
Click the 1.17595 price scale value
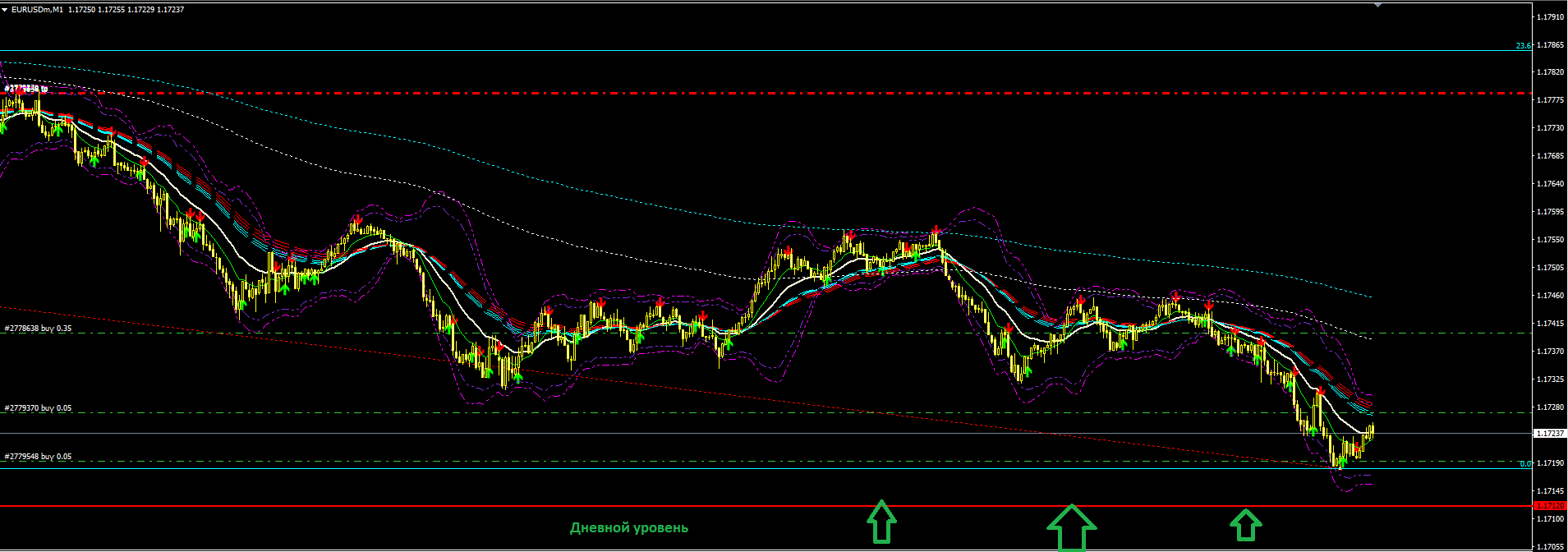[1550, 212]
